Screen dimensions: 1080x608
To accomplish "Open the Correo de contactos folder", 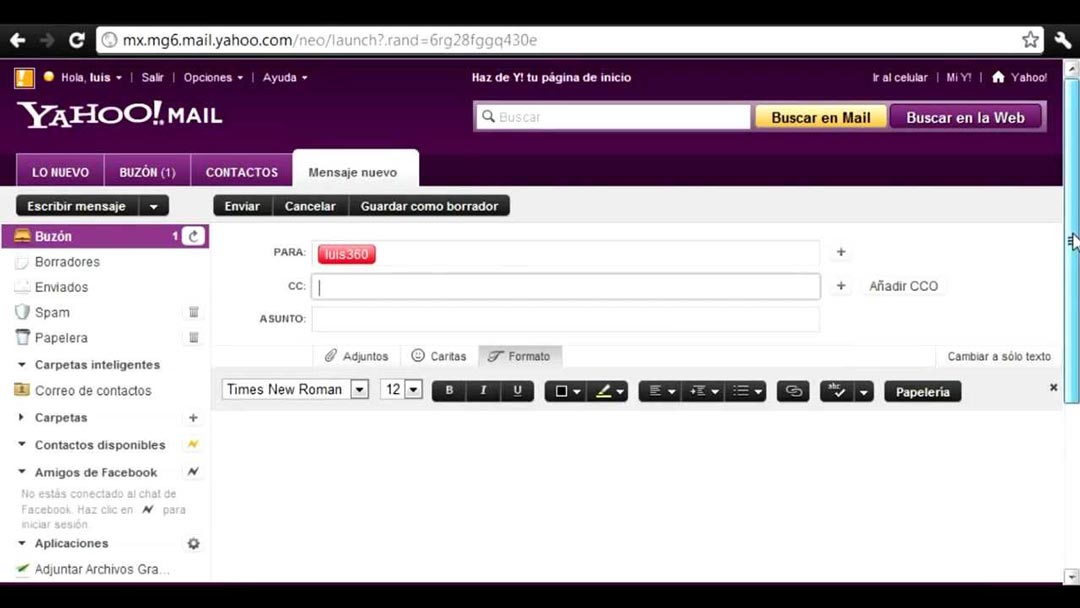I will click(93, 390).
